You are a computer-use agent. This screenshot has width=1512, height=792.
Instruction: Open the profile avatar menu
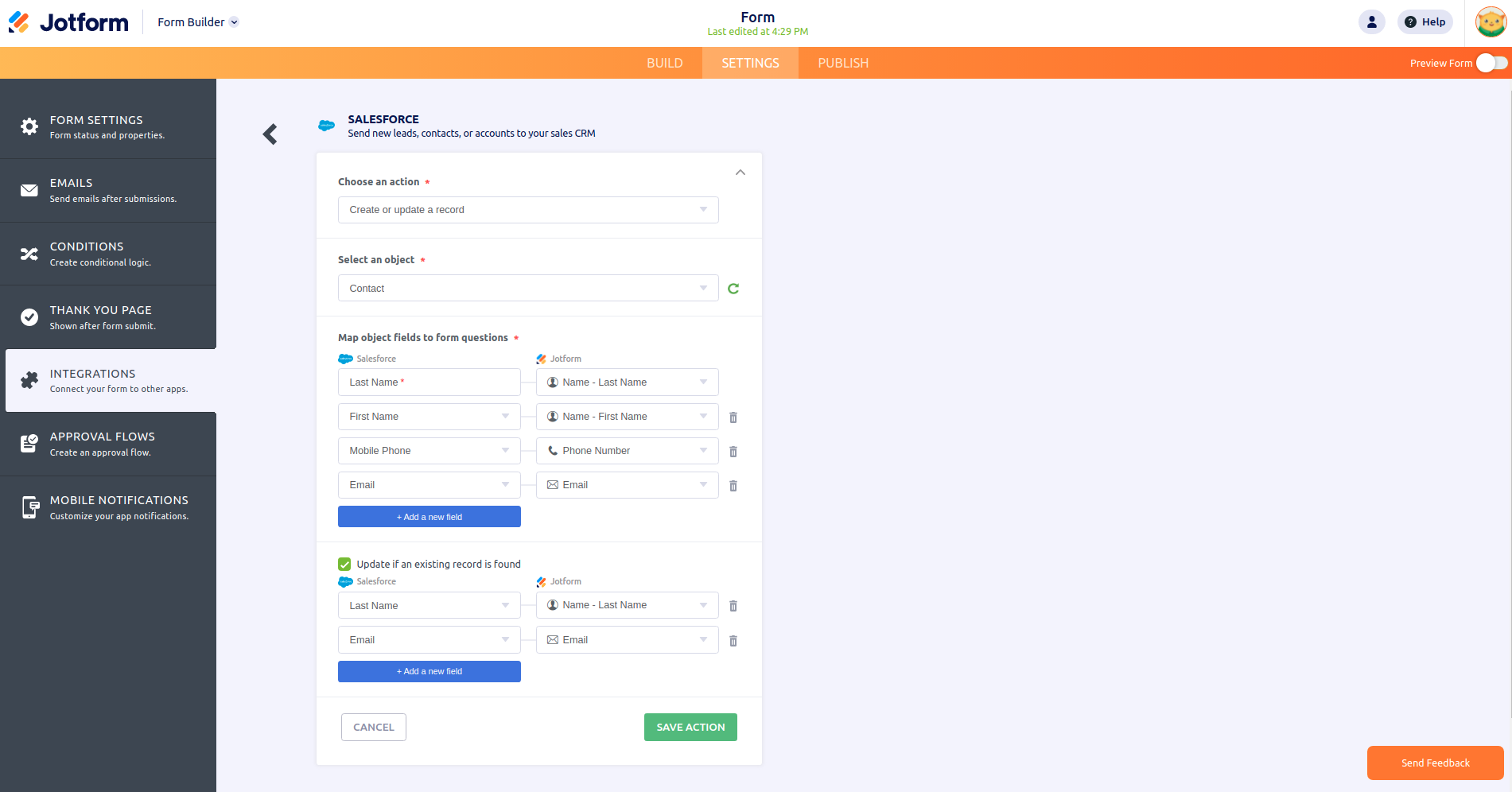point(1491,22)
